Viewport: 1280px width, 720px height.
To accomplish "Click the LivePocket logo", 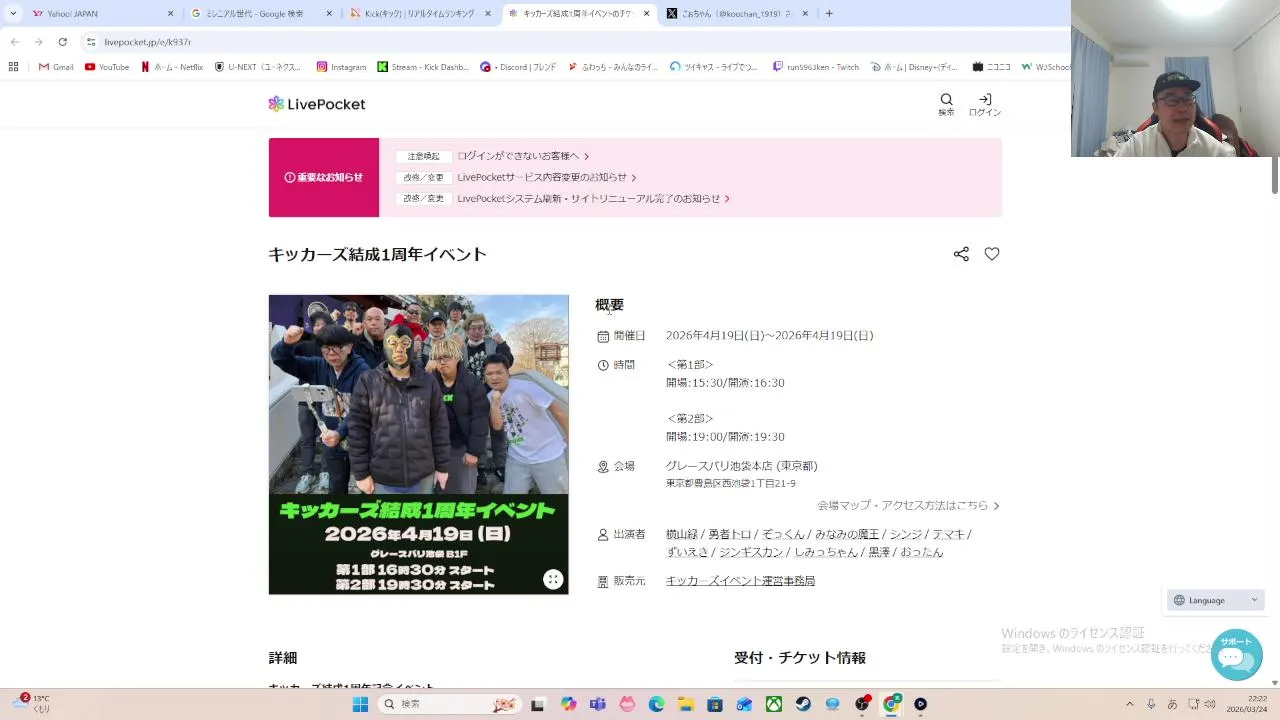I will pos(317,104).
